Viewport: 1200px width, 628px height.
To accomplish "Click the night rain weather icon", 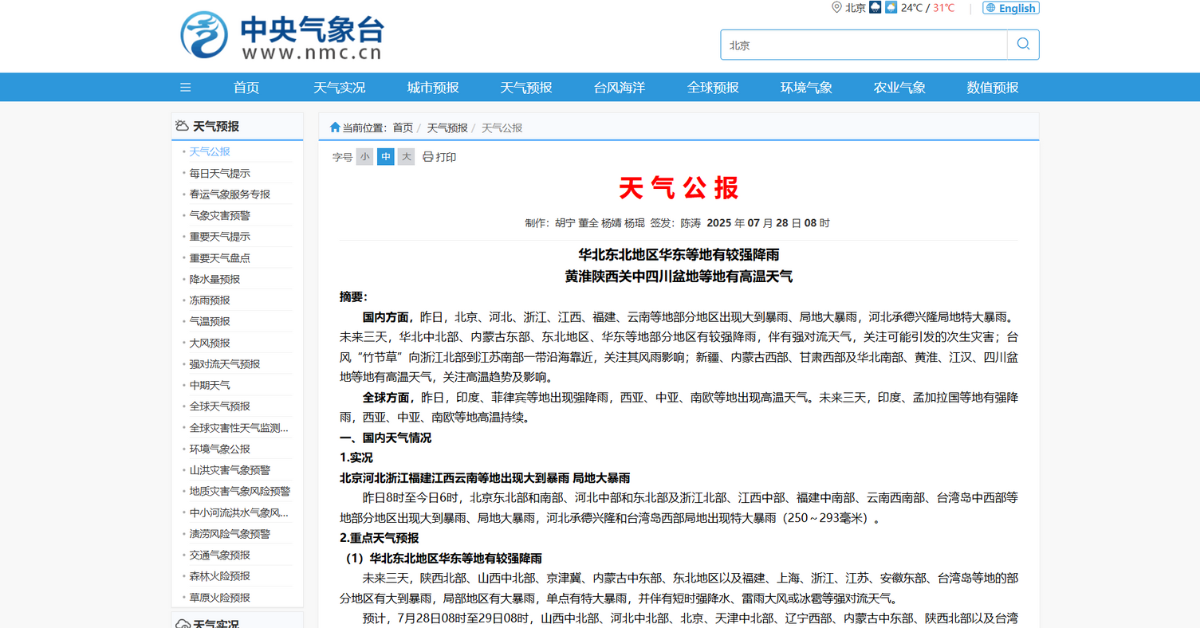I will coord(874,7).
